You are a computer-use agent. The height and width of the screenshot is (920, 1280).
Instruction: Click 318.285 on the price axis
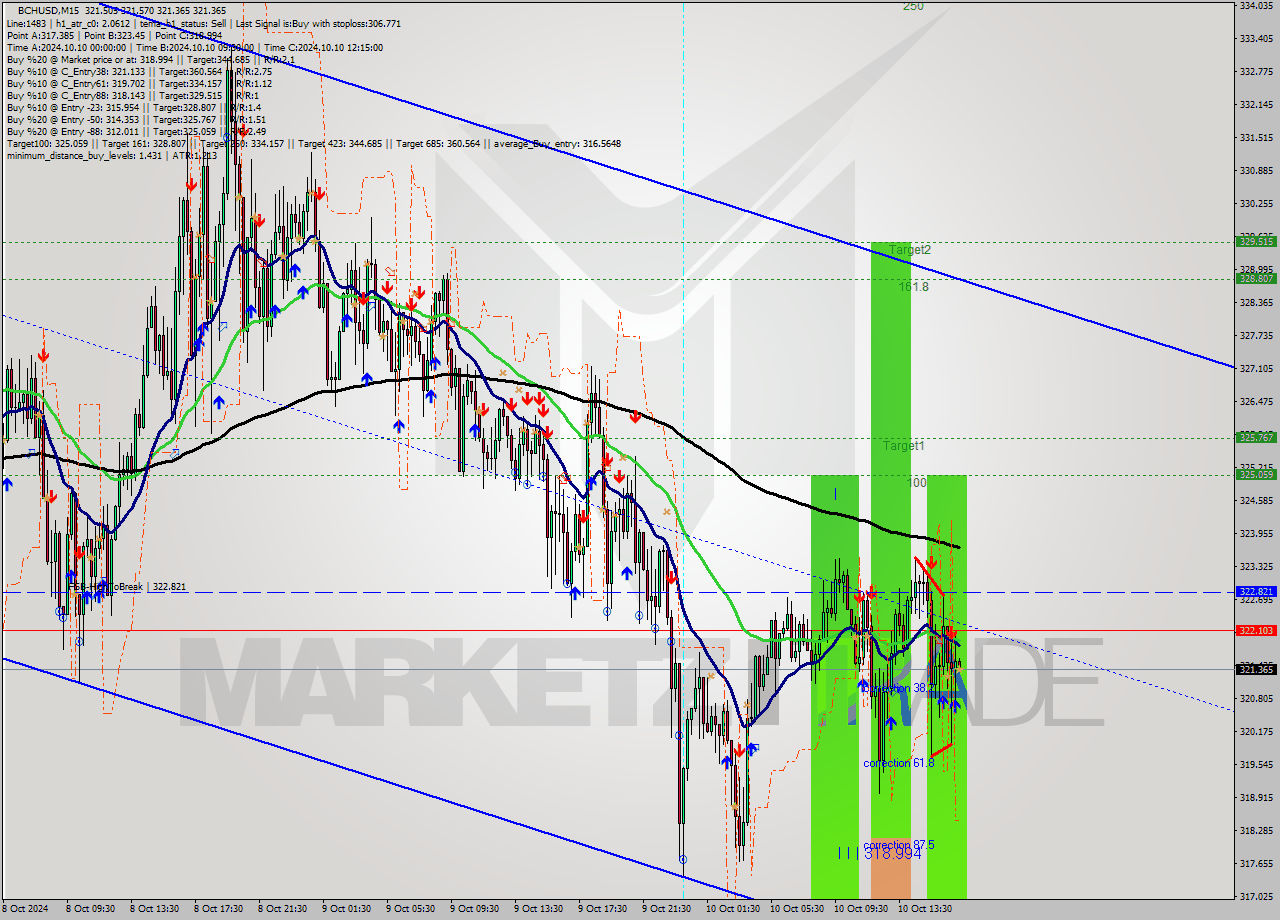point(1256,830)
